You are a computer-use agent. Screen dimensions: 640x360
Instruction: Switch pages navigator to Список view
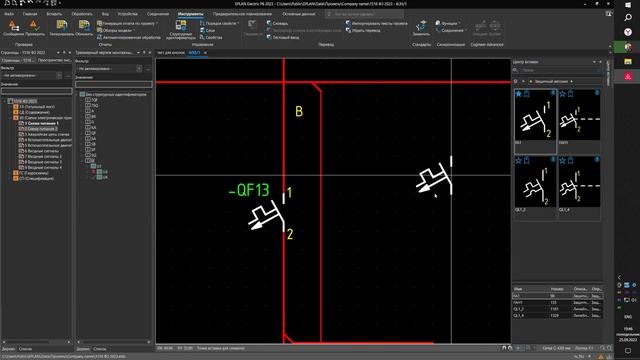[25, 349]
